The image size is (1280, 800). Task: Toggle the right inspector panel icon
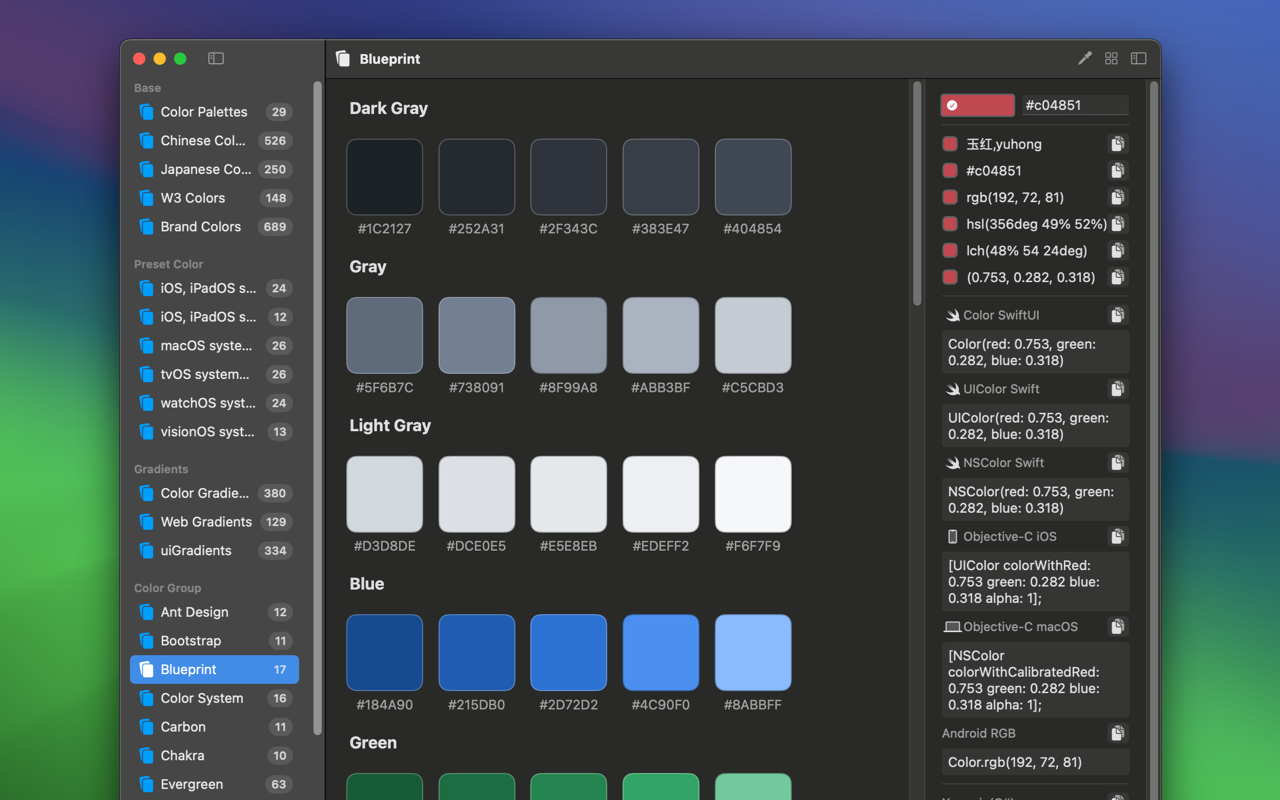1138,59
